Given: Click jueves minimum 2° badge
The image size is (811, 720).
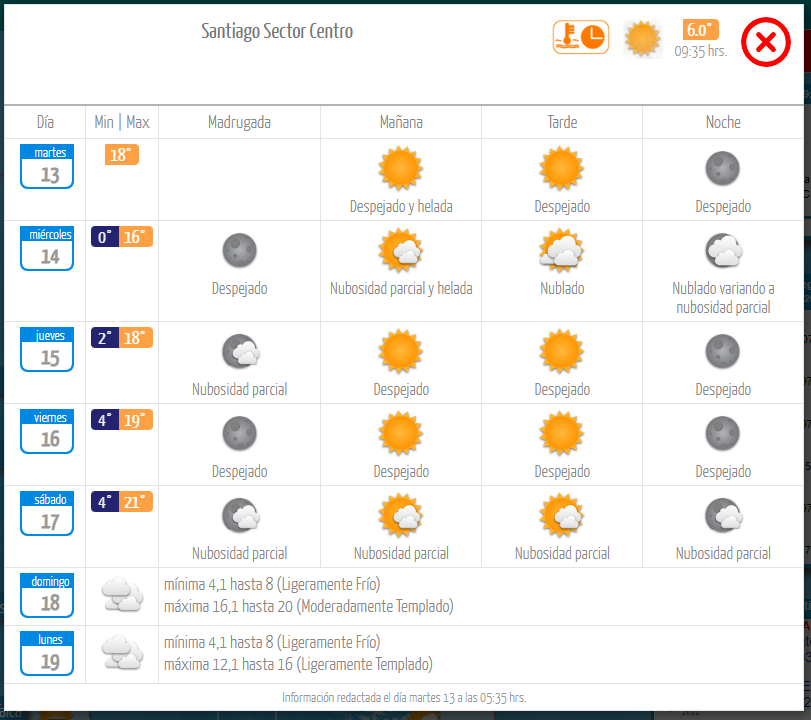Looking at the screenshot, I should [106, 338].
